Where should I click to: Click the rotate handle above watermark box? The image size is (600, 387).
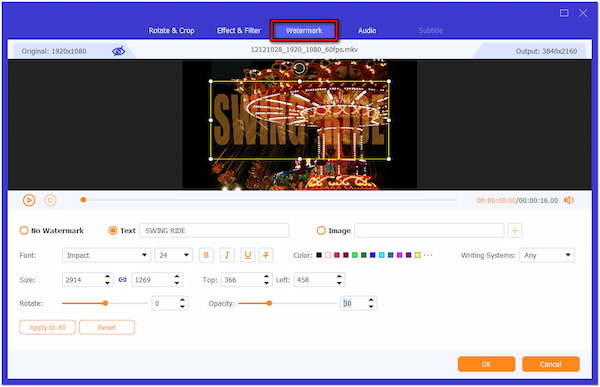pyautogui.click(x=299, y=69)
